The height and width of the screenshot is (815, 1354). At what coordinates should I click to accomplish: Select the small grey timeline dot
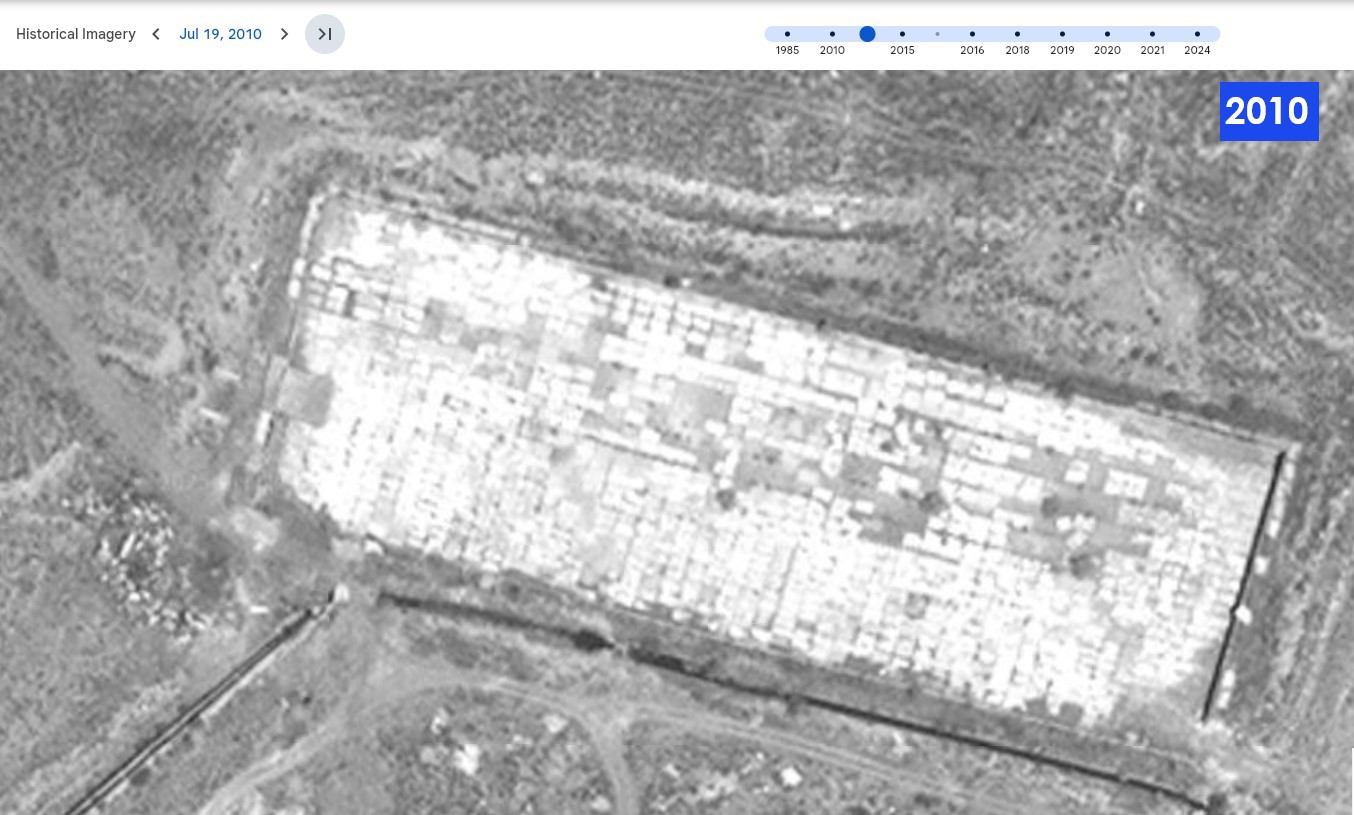click(x=937, y=34)
